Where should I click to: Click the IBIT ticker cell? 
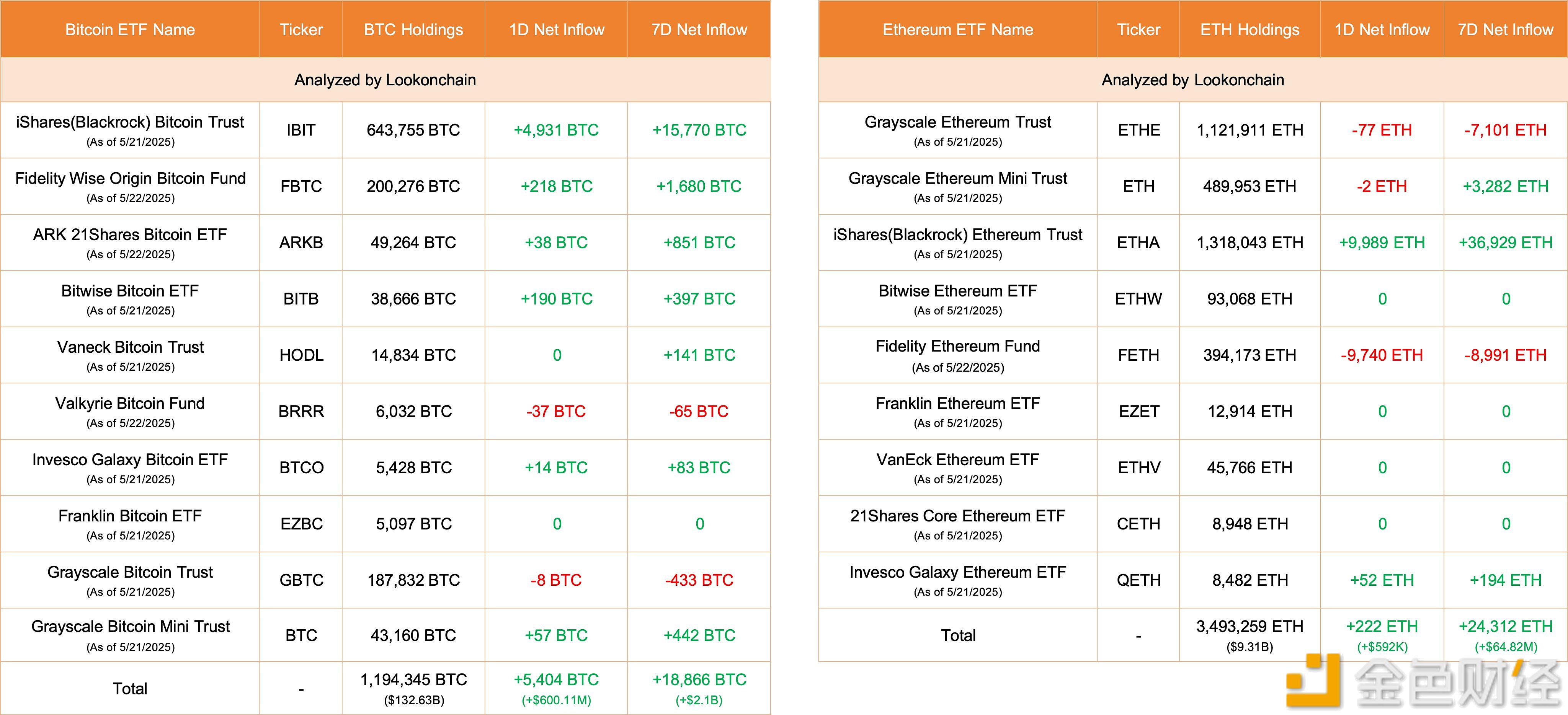[x=301, y=130]
